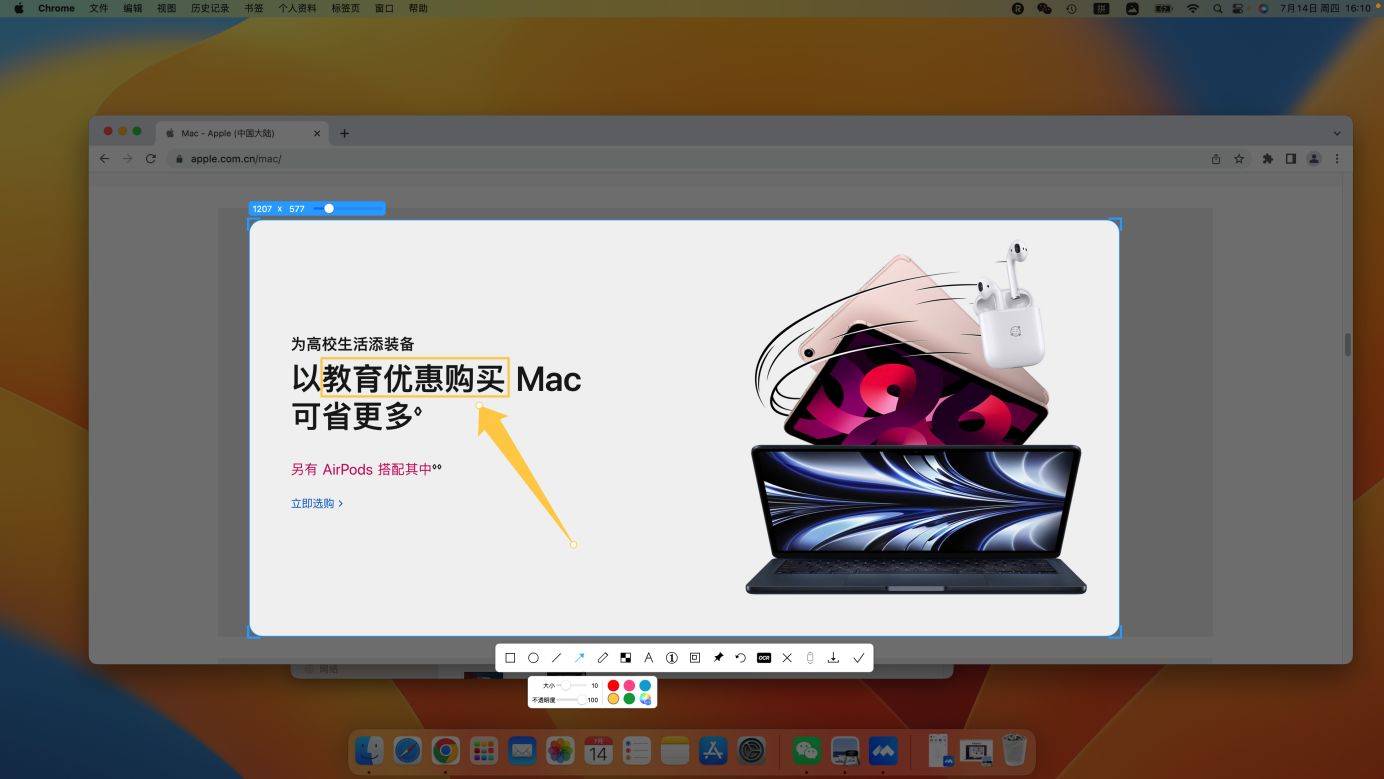This screenshot has height=779, width=1384.
Task: Click the 不透明度 opacity slider
Action: click(x=571, y=700)
